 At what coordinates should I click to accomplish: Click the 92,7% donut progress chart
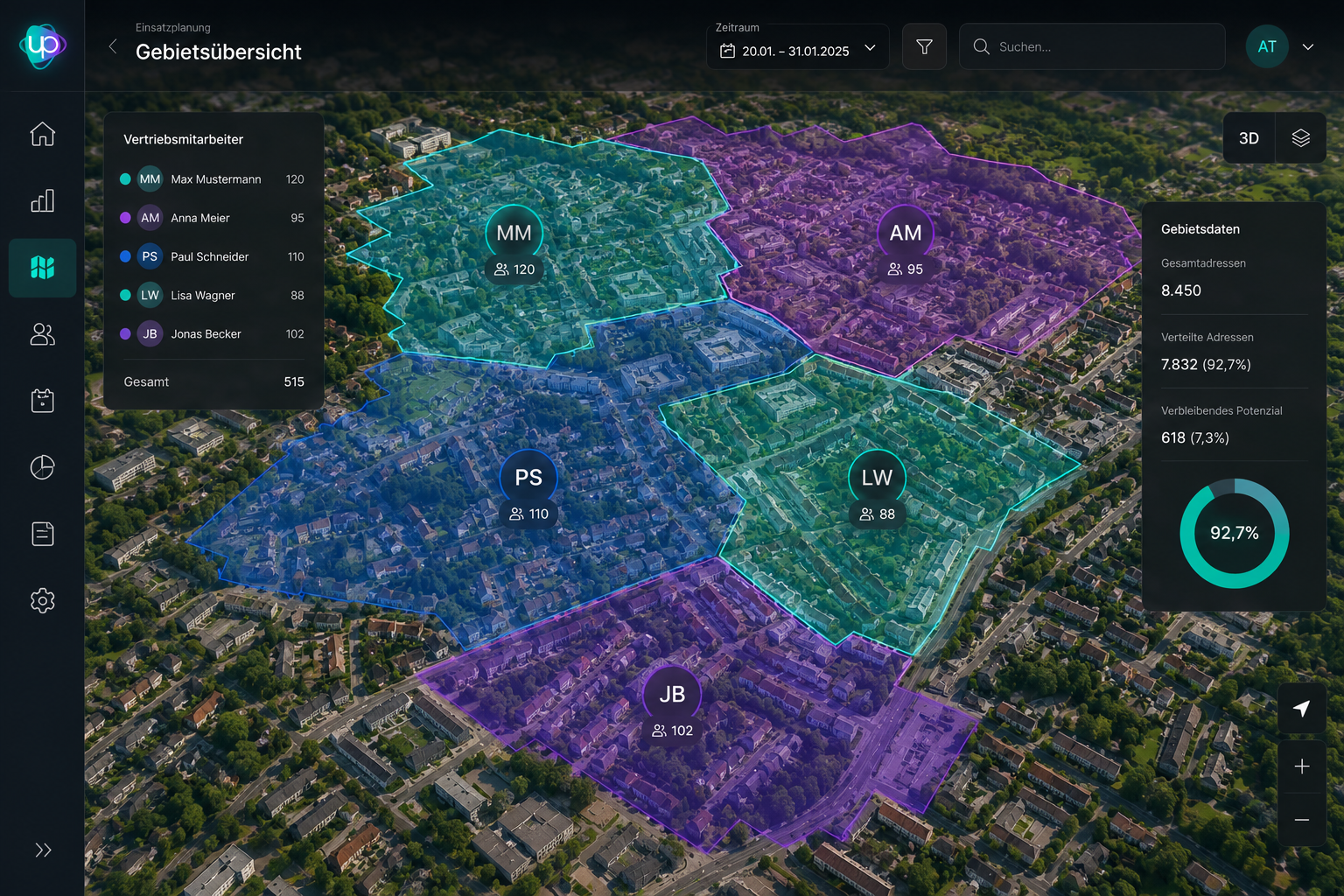(x=1235, y=533)
